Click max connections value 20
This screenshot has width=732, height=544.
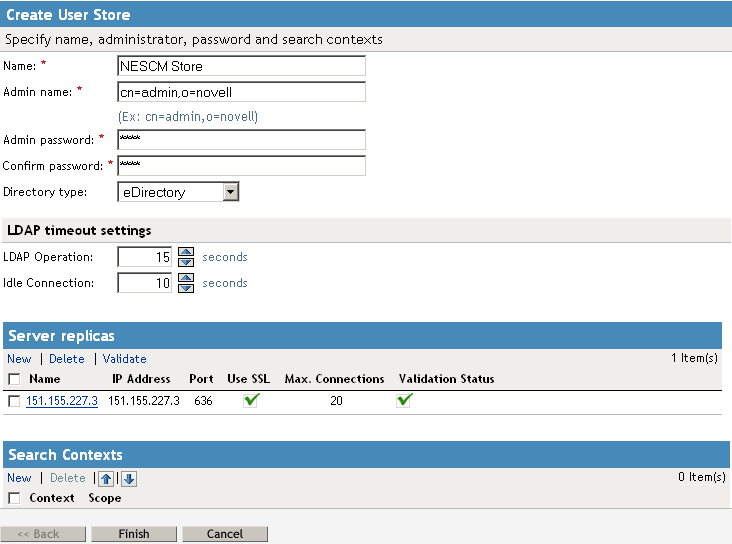tap(336, 401)
